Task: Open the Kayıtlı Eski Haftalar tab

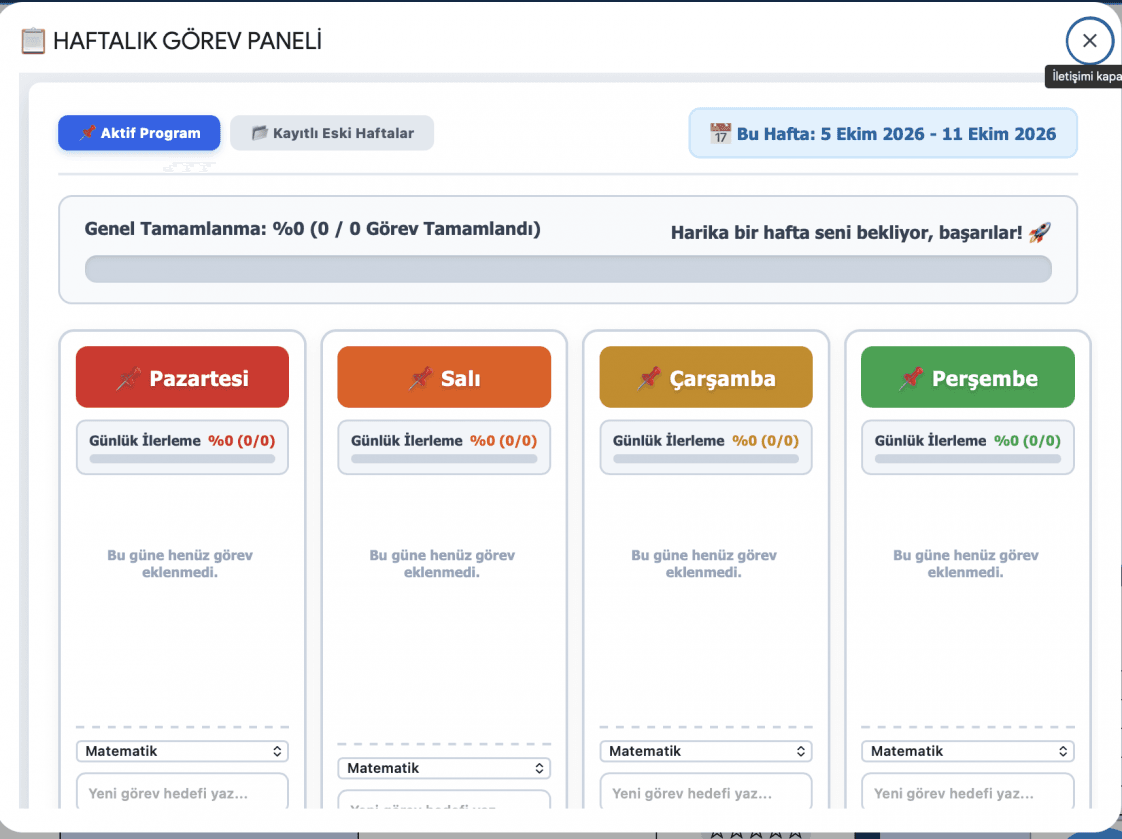Action: click(332, 133)
